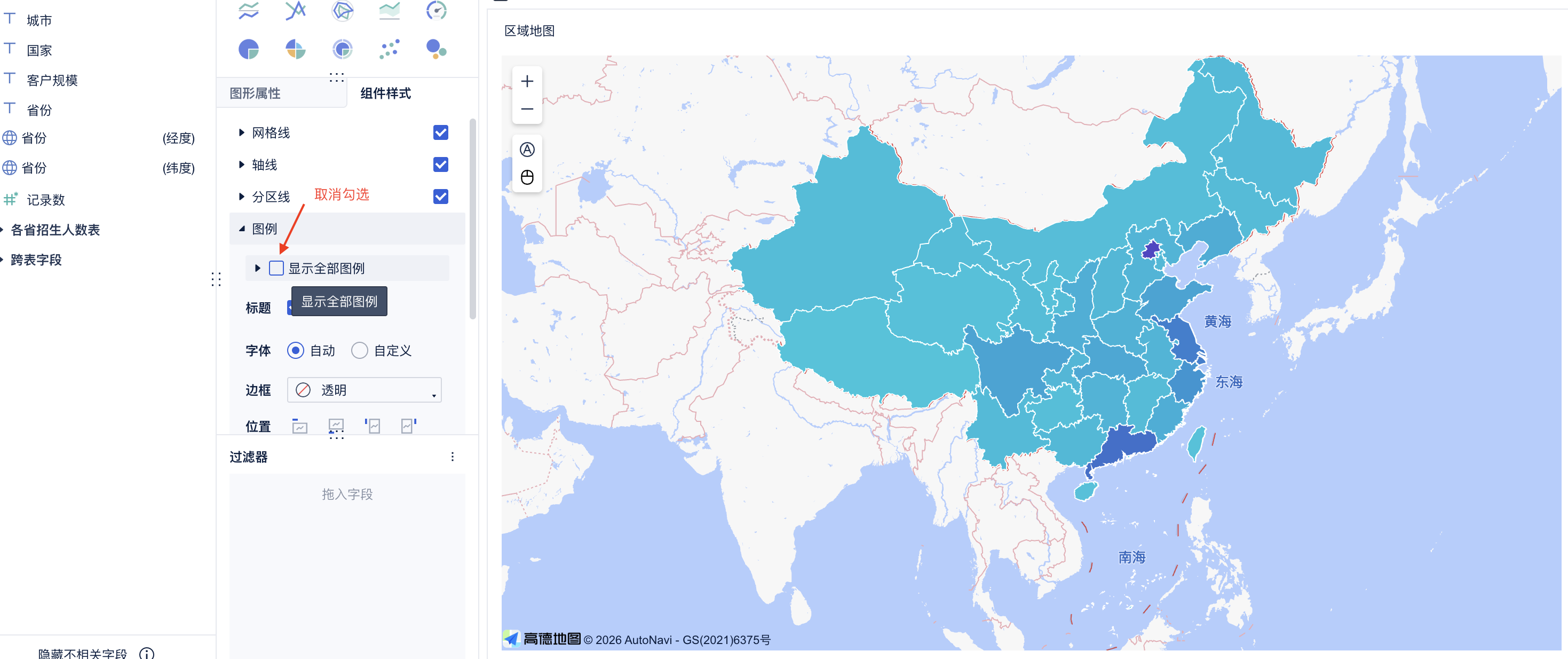Select the 自定义 font radio button
Screen dimensions: 1568x659
click(x=359, y=351)
